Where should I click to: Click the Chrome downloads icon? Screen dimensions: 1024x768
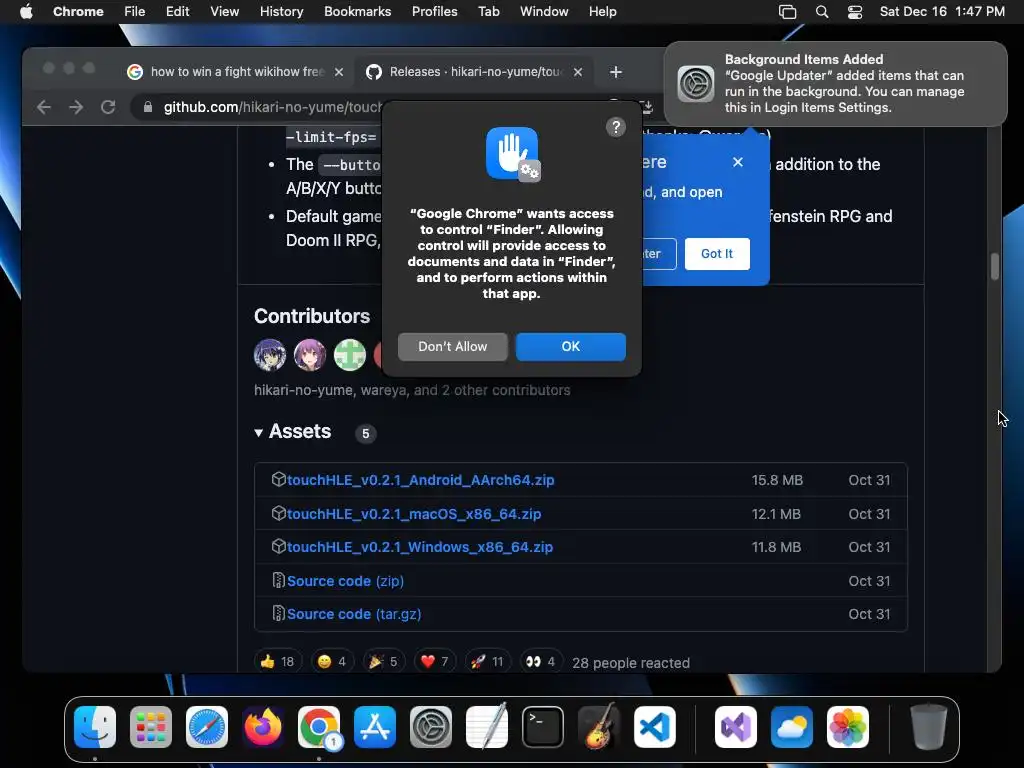(647, 107)
